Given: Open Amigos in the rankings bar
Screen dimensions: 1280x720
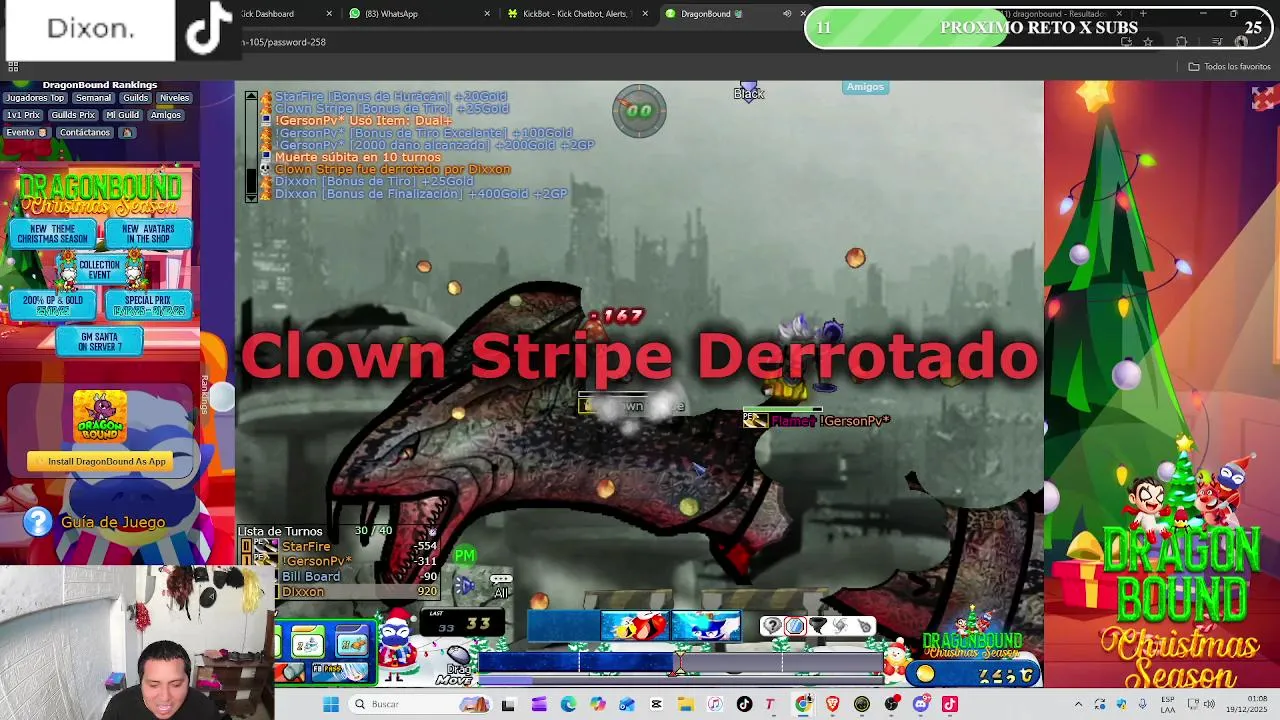Looking at the screenshot, I should click(166, 115).
